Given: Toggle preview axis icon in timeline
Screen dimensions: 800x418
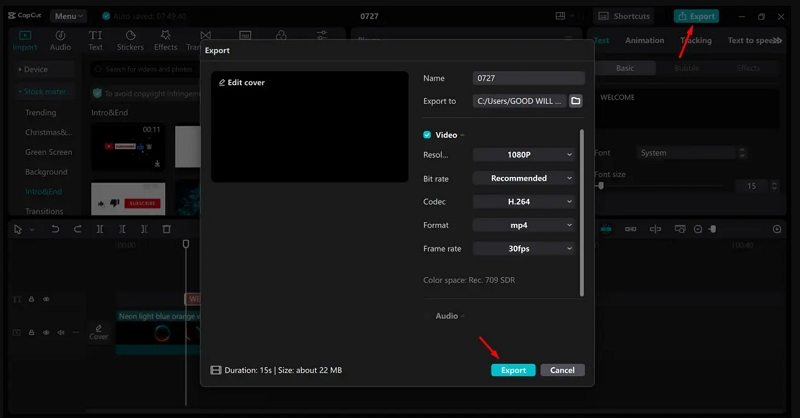Looking at the screenshot, I should [x=680, y=229].
